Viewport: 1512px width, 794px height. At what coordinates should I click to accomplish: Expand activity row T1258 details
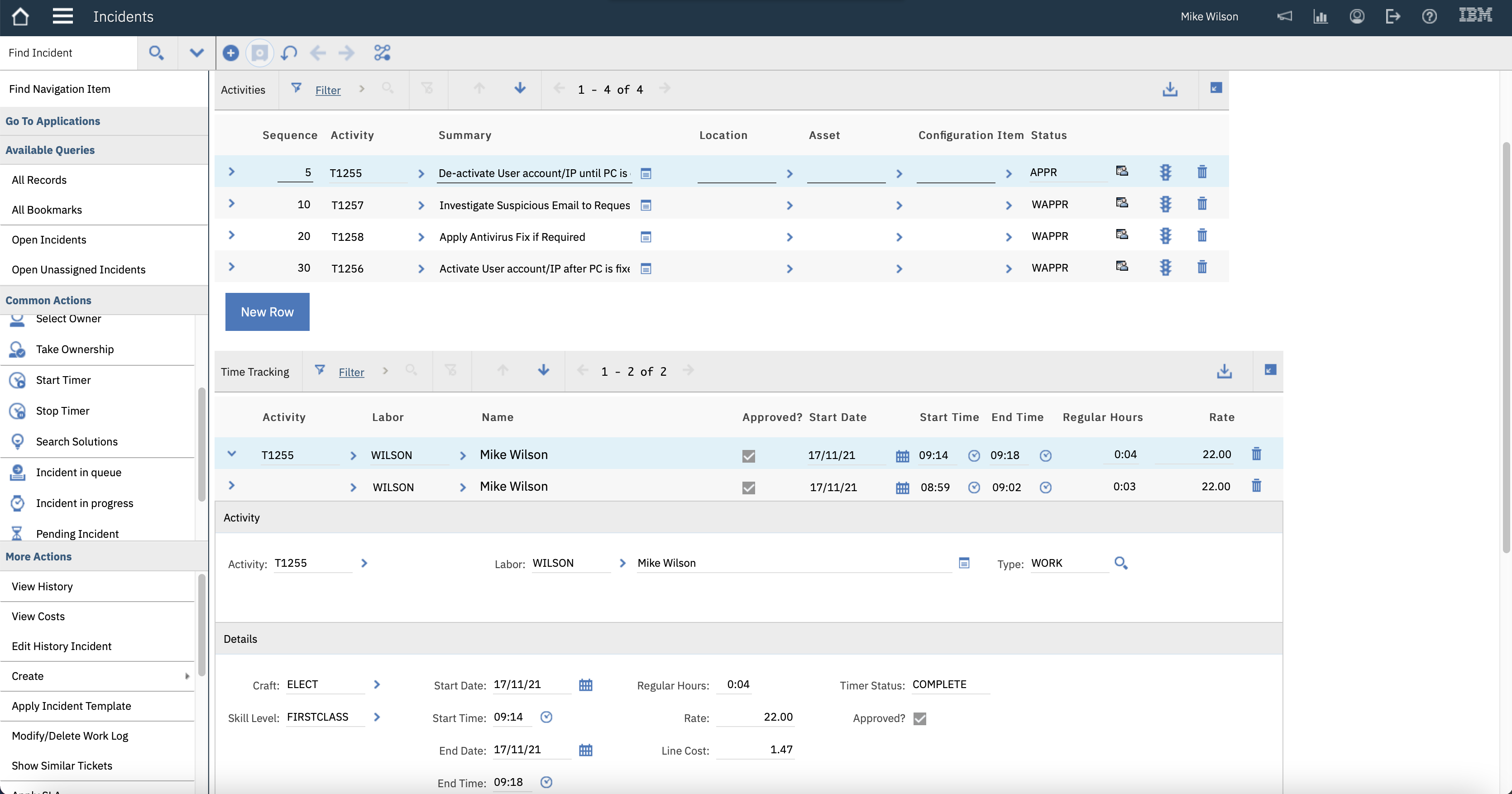(x=231, y=235)
